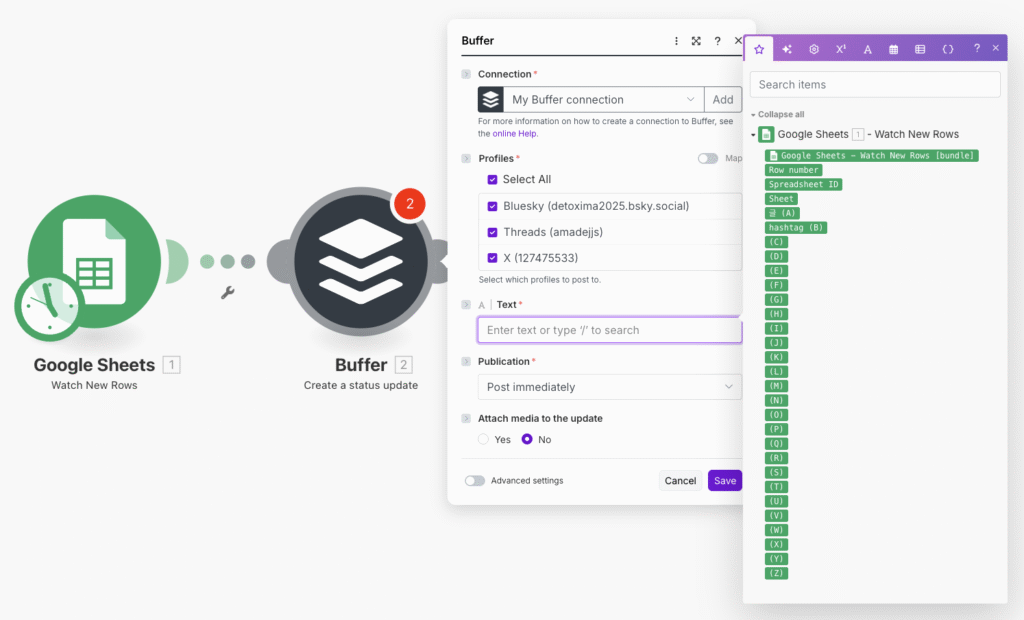The width and height of the screenshot is (1024, 620).
Task: Open the wrench filter on the route
Action: click(227, 293)
